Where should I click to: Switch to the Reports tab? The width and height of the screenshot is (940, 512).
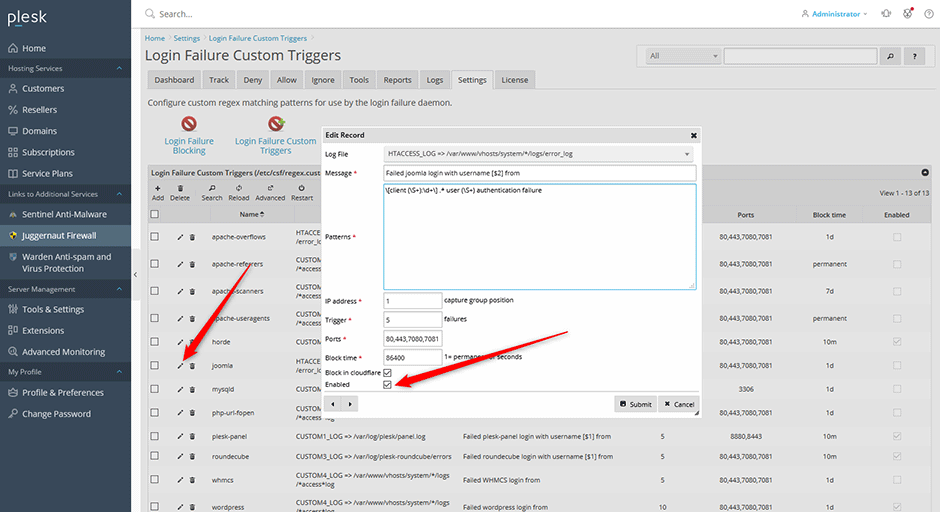click(397, 80)
